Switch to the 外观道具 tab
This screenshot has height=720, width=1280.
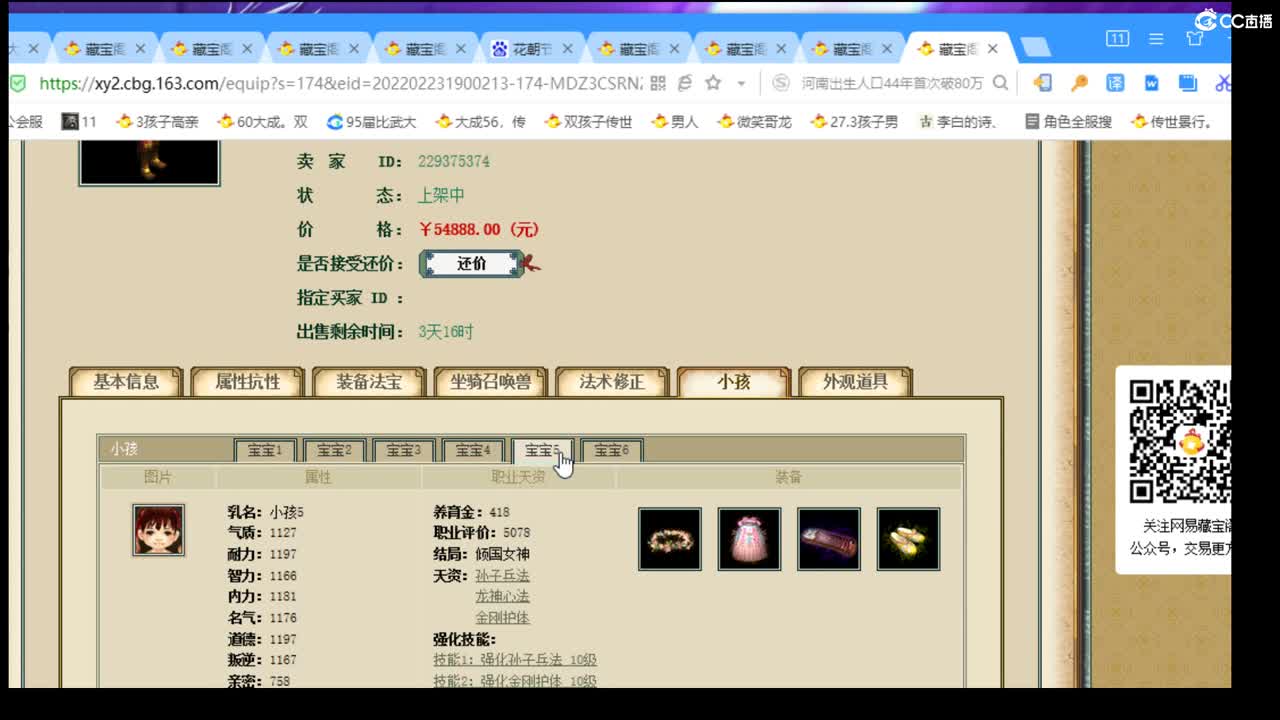[x=855, y=382]
